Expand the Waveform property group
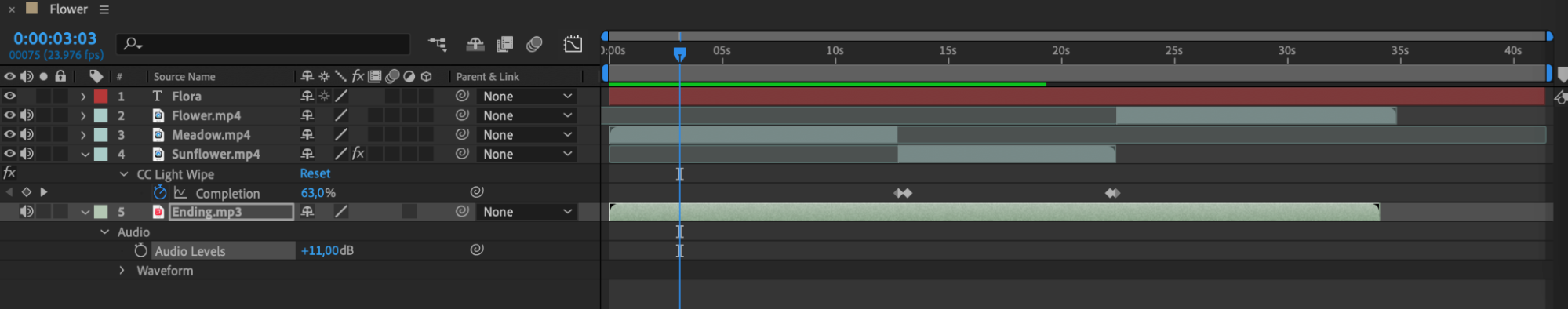Screen dimensions: 1568x310 coord(122,270)
